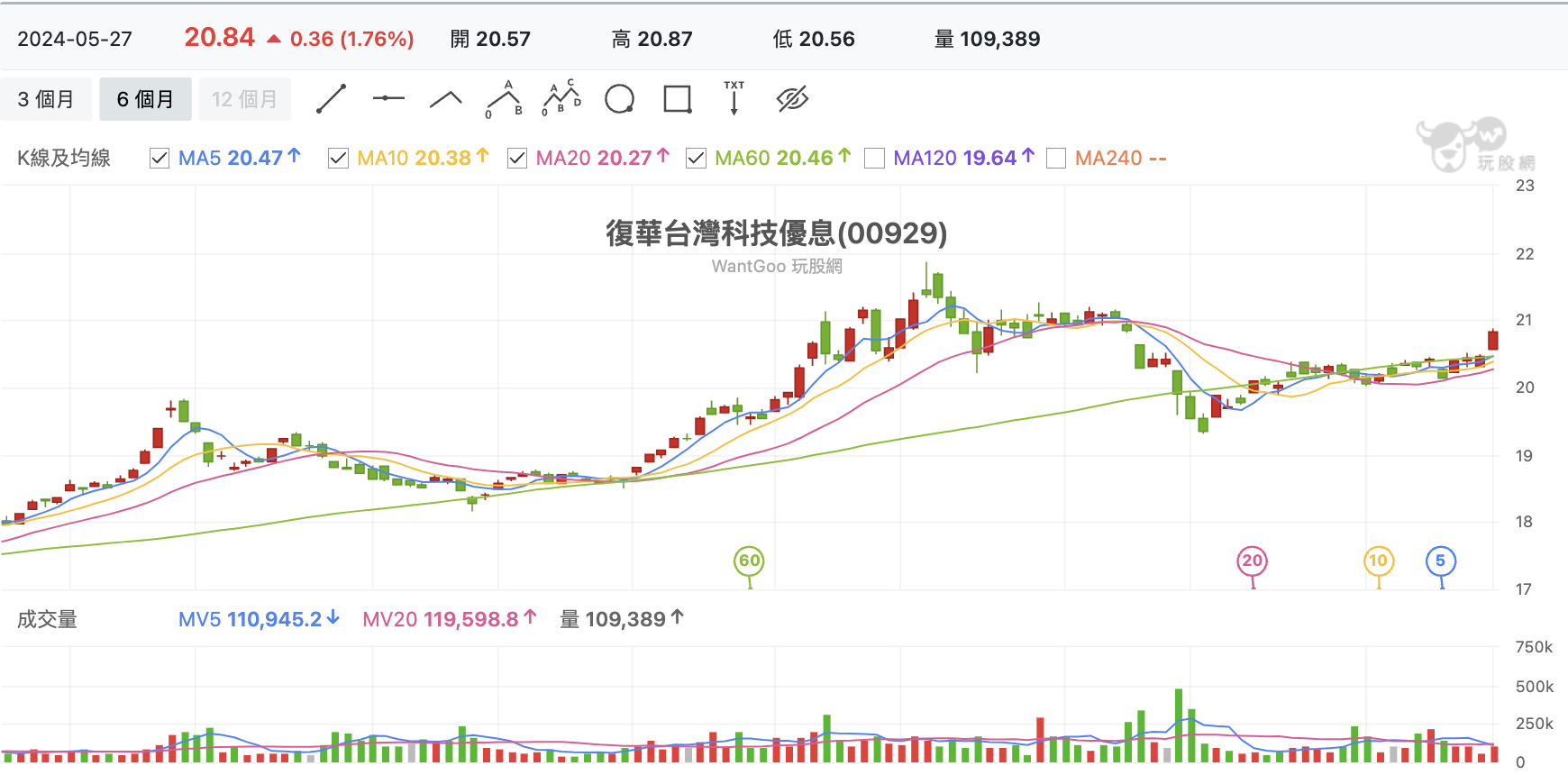
Task: Click the closing price 20.84
Action: coord(220,37)
